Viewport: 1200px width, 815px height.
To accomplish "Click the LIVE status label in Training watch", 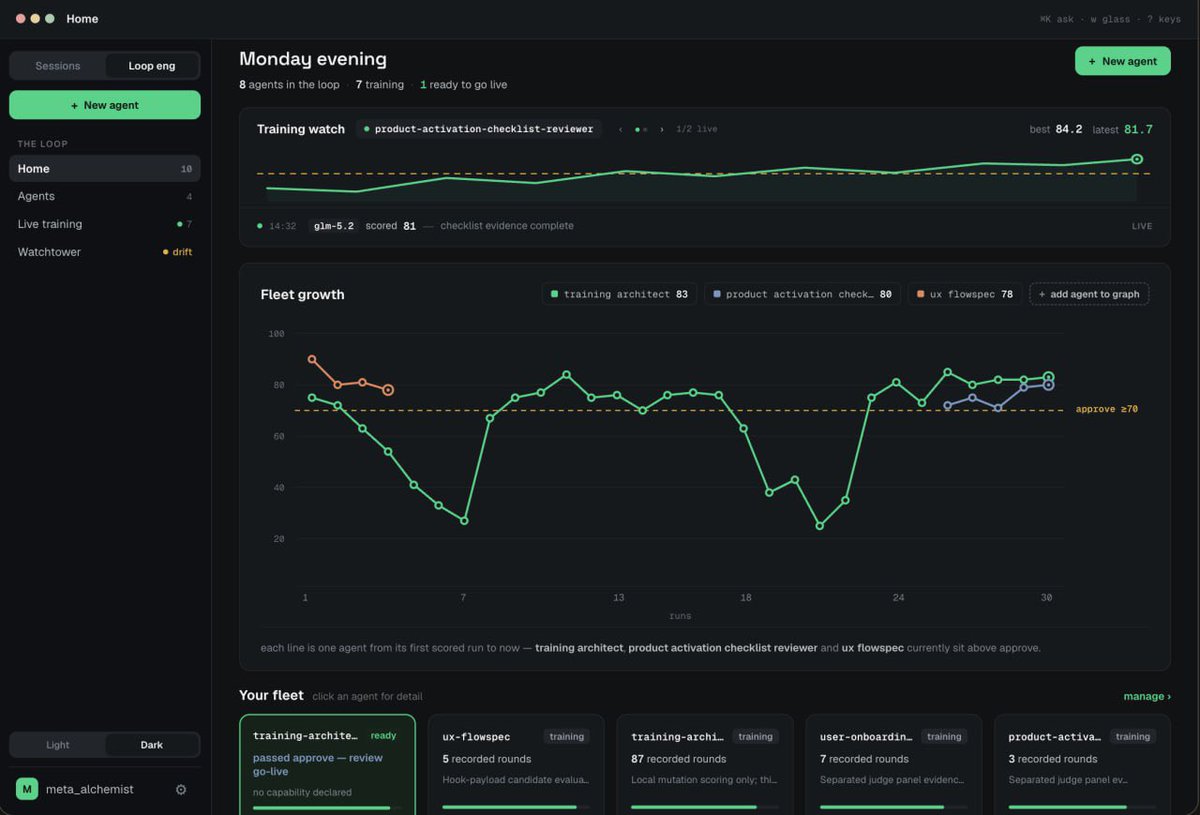I will (x=1142, y=226).
